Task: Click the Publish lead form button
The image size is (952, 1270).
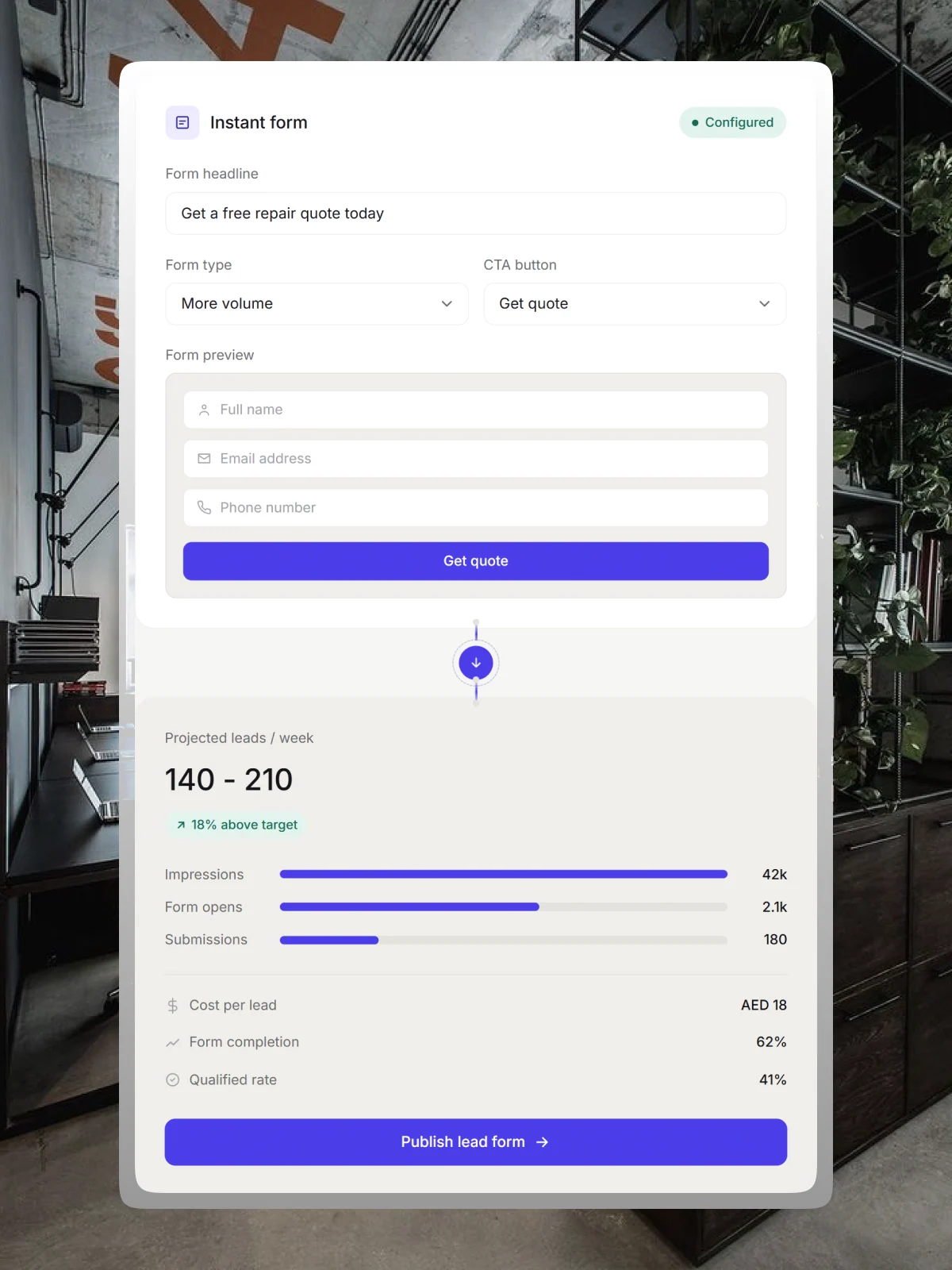Action: pos(476,1142)
